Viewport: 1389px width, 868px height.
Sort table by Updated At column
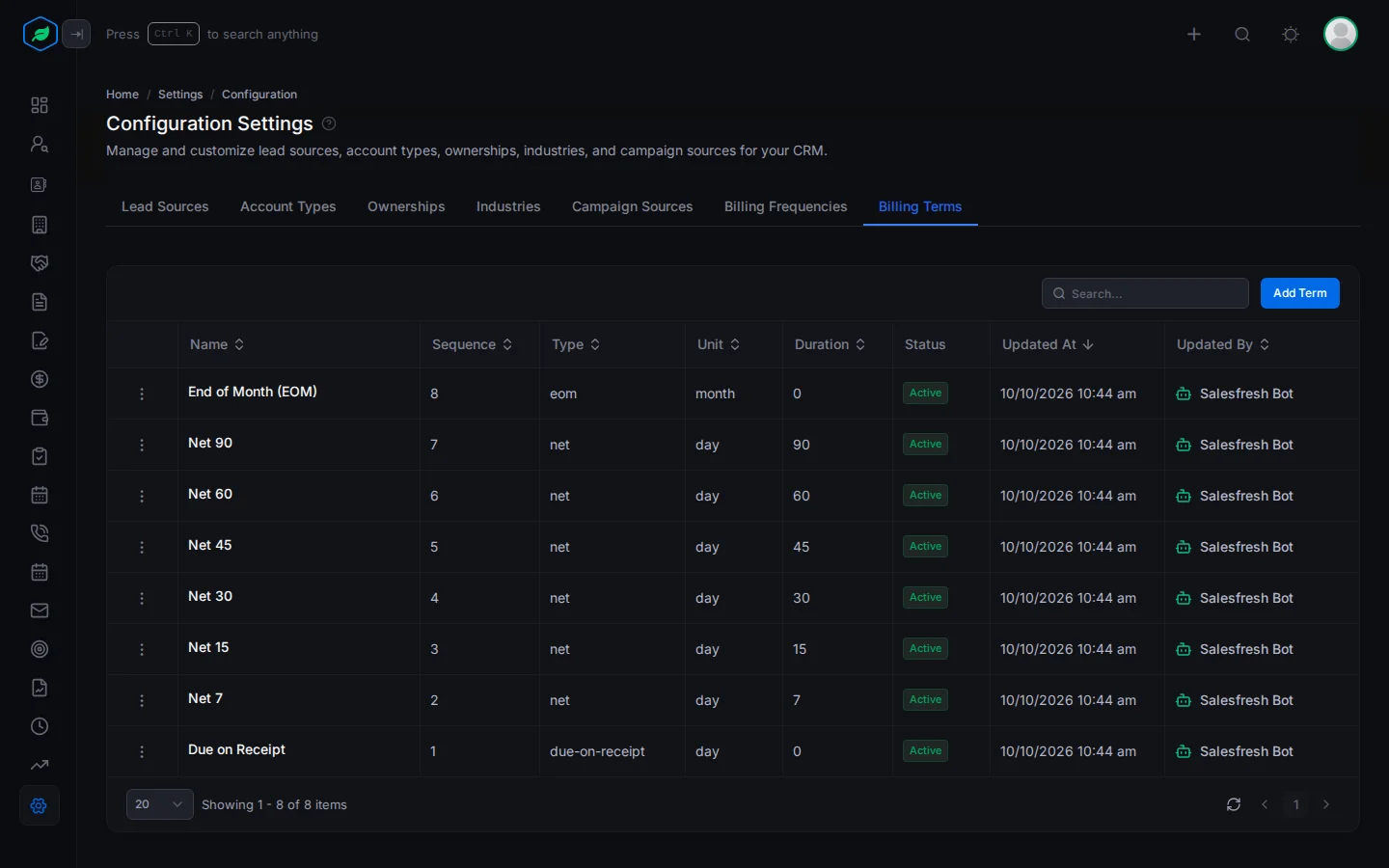click(x=1048, y=344)
